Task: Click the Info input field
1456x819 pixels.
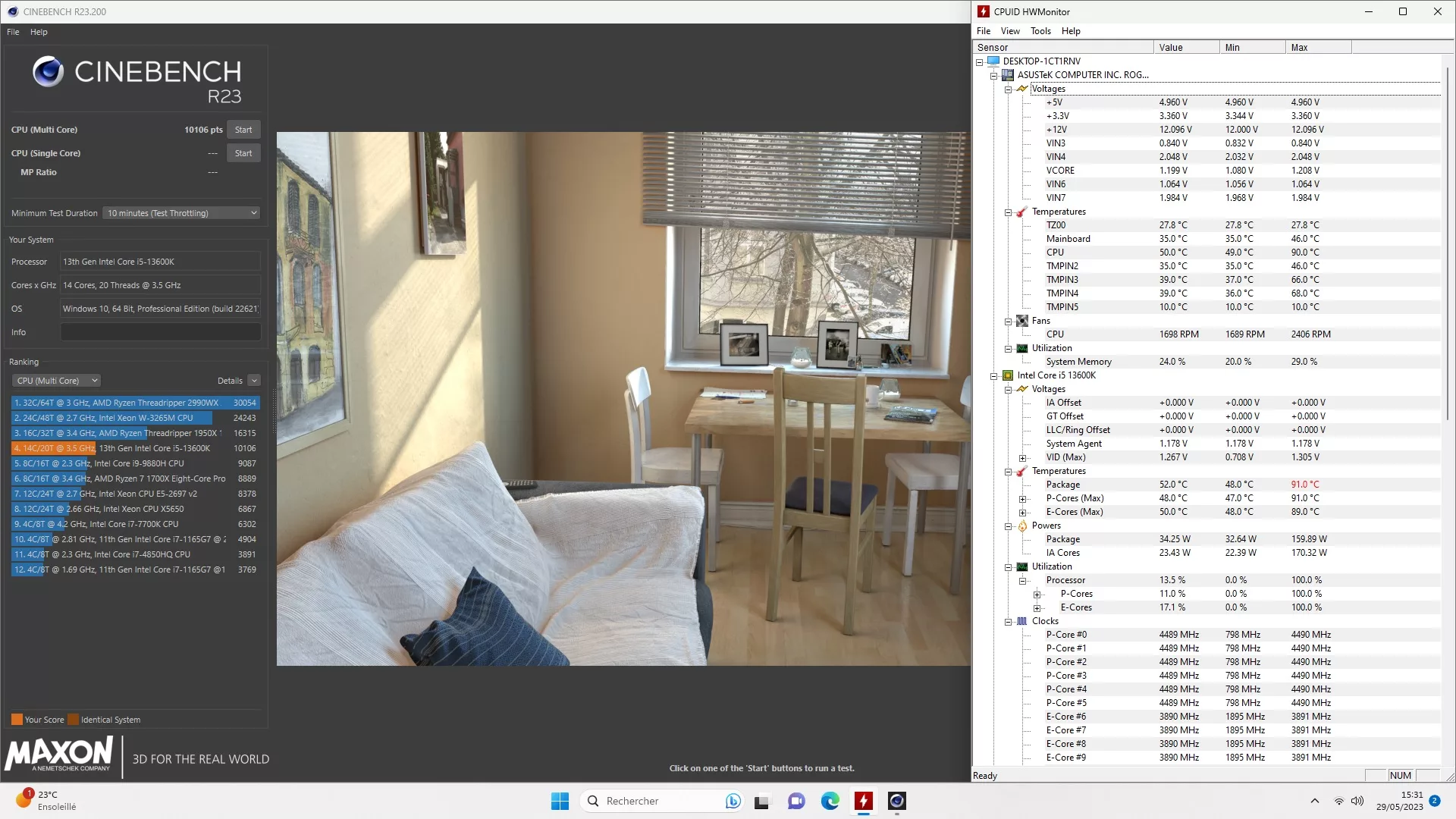Action: point(161,332)
